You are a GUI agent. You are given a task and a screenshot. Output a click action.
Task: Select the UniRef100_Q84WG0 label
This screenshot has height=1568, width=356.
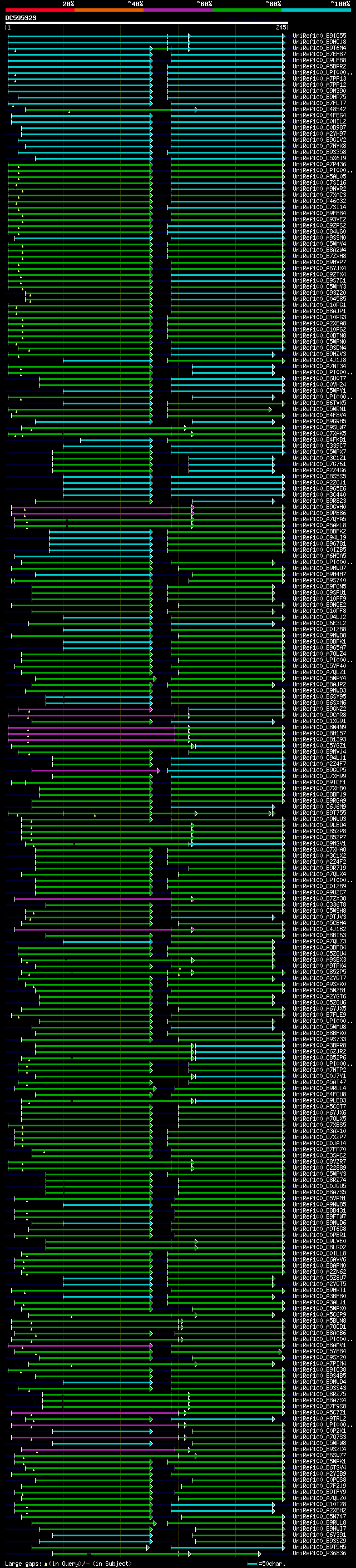coord(319,231)
